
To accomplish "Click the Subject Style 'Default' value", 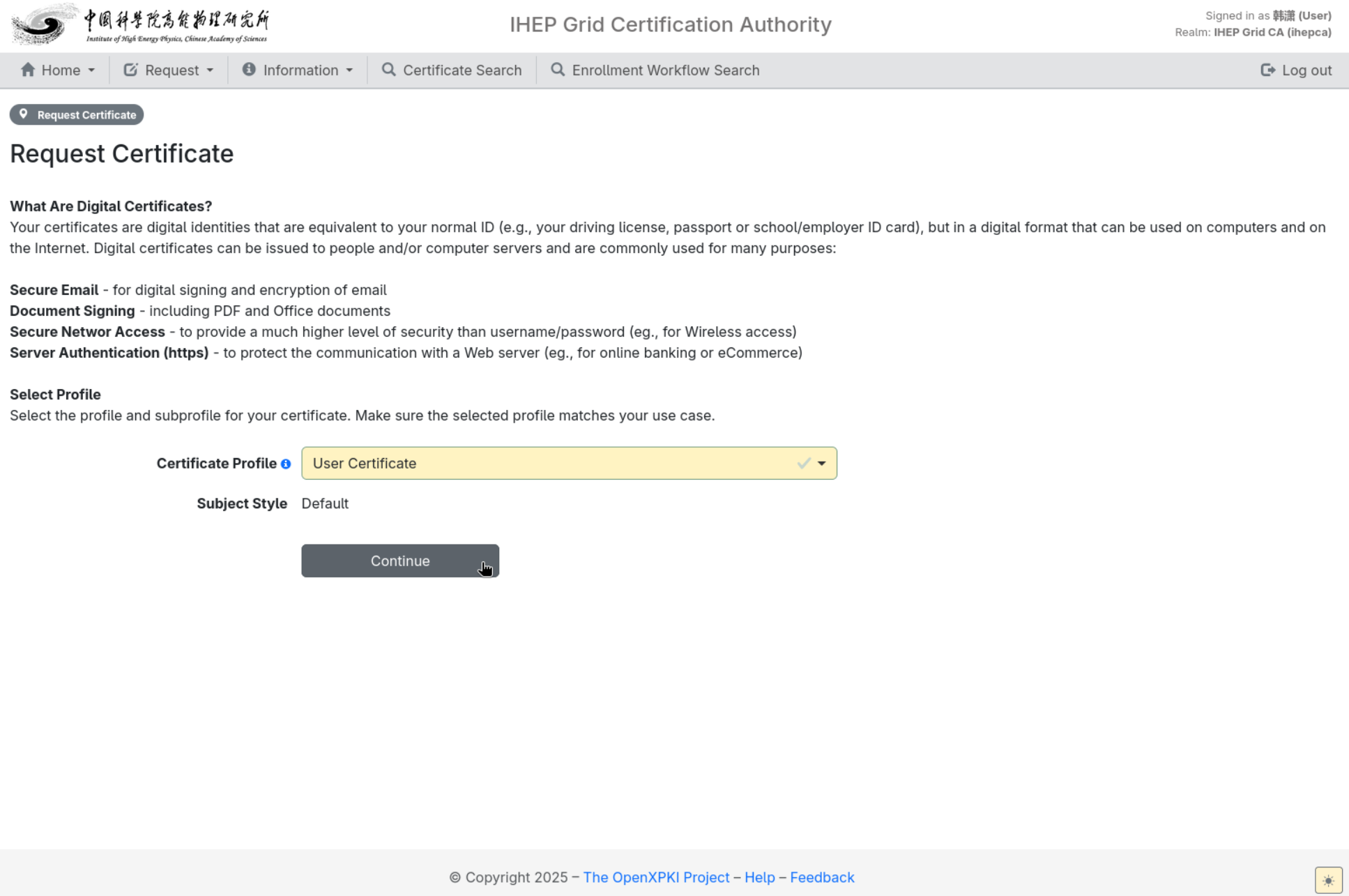I will (325, 503).
